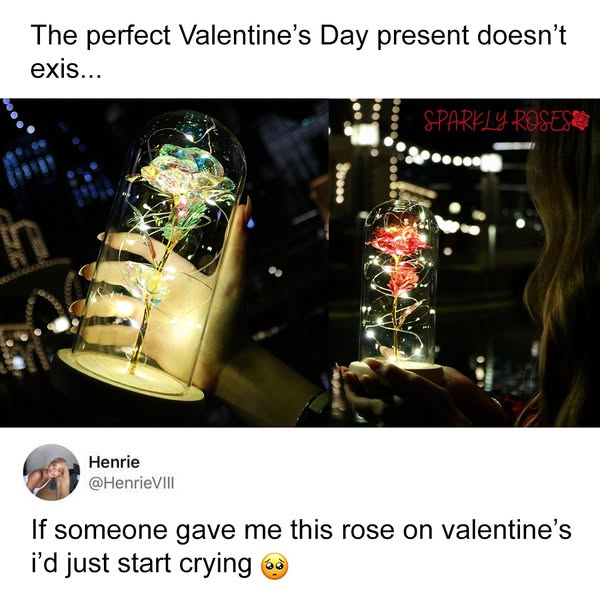Click the 'i'd just start crying' line

(142, 564)
